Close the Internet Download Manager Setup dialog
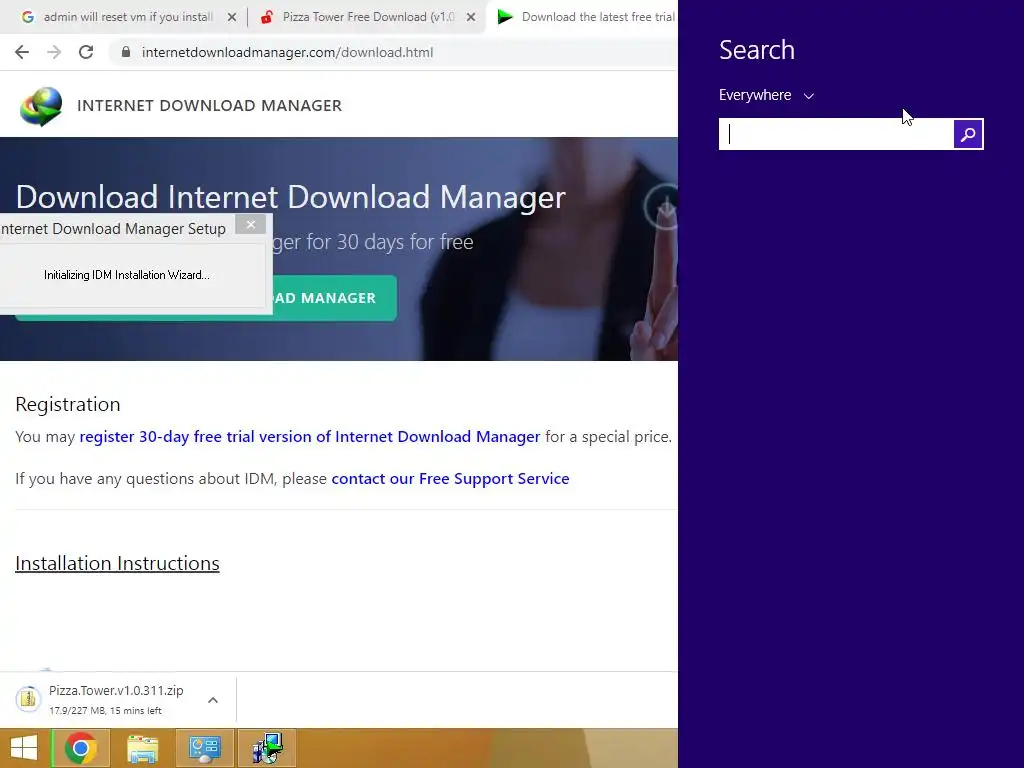The image size is (1024, 768). tap(251, 225)
